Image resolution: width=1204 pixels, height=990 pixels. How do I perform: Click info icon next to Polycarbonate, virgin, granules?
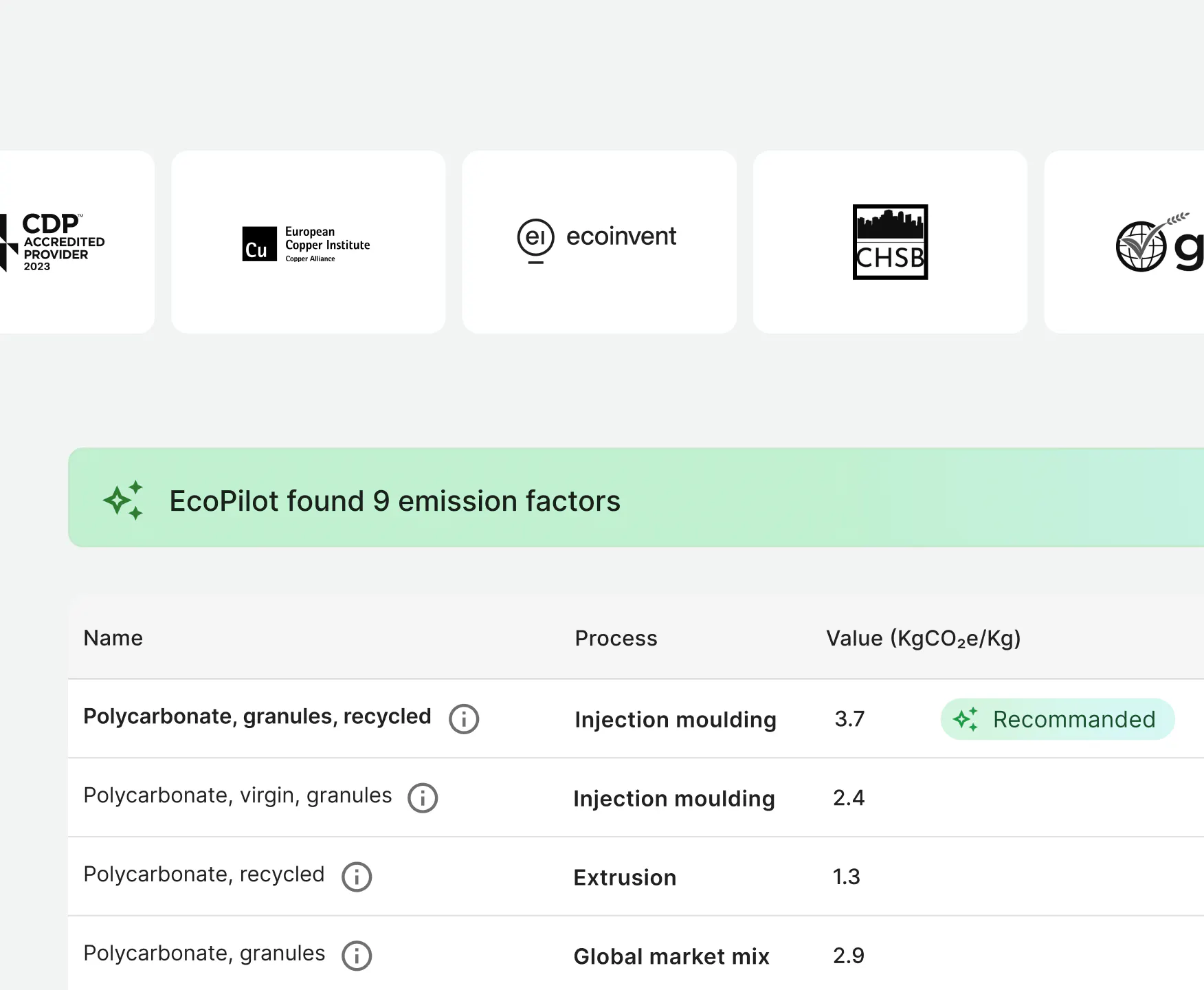(x=423, y=798)
